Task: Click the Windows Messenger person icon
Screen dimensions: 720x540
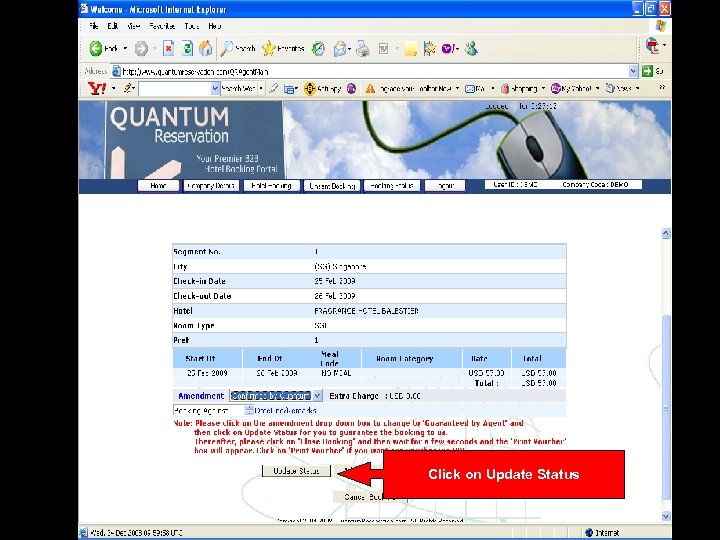Action: [x=471, y=48]
